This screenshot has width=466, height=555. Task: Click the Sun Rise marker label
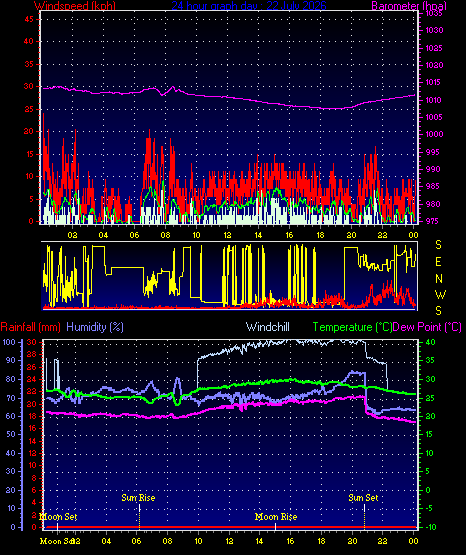point(138,498)
